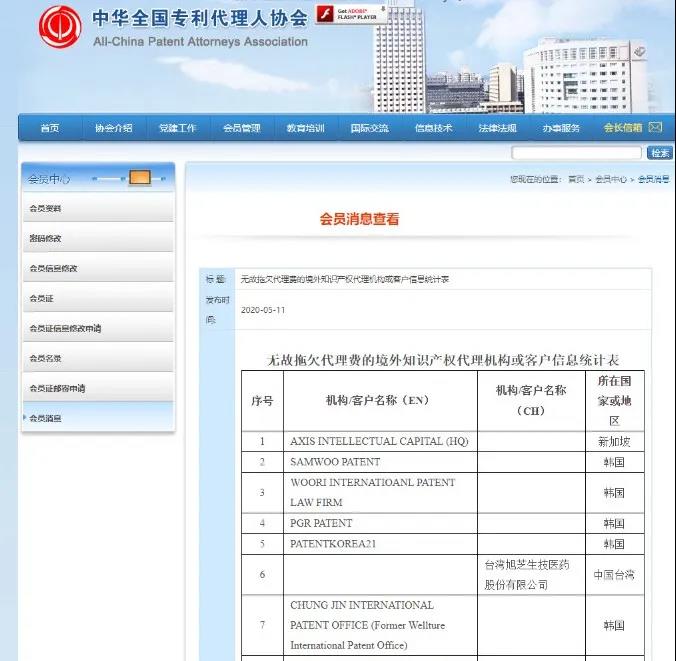
Task: Open 会员信息修改 in the sidebar
Action: point(98,268)
